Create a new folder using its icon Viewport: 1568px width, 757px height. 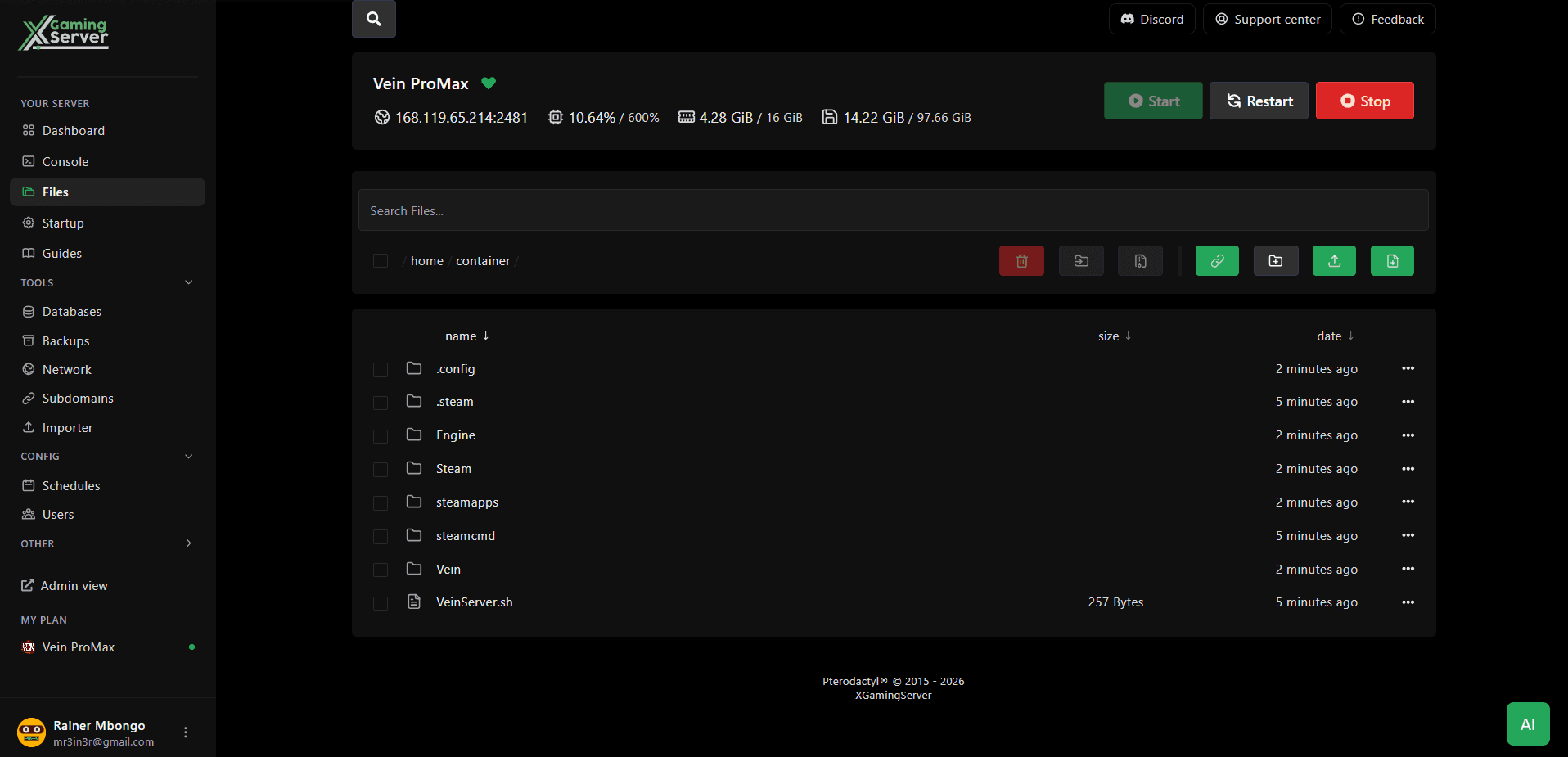(x=1275, y=260)
